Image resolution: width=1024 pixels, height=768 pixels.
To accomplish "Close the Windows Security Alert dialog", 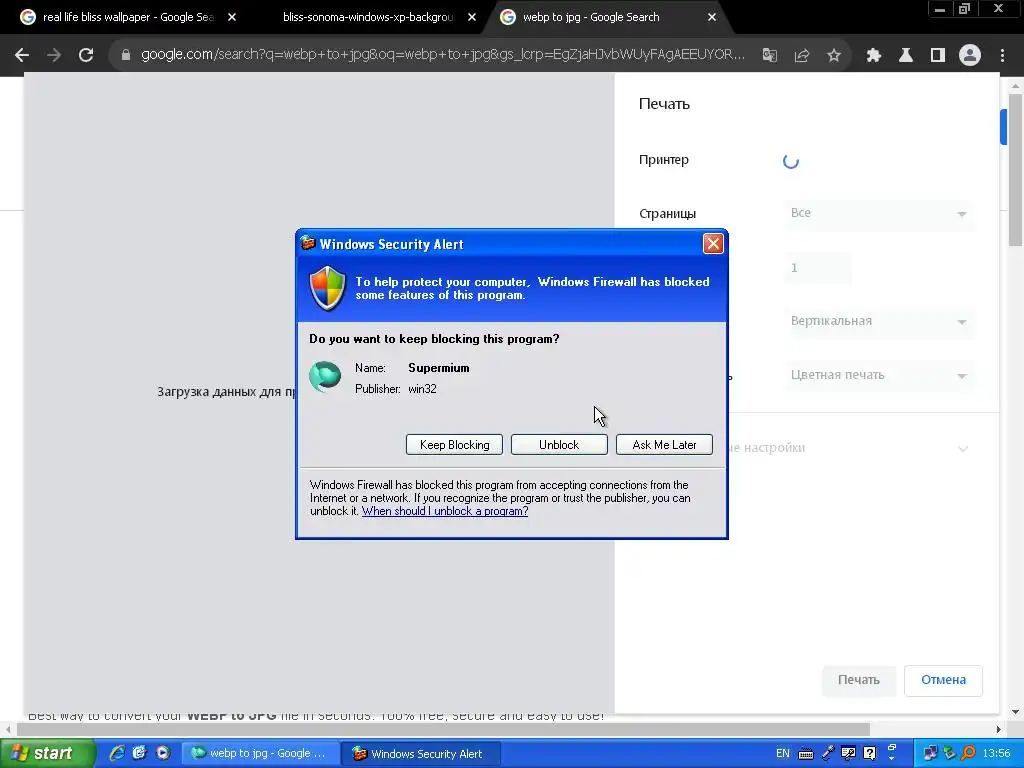I will (x=712, y=244).
